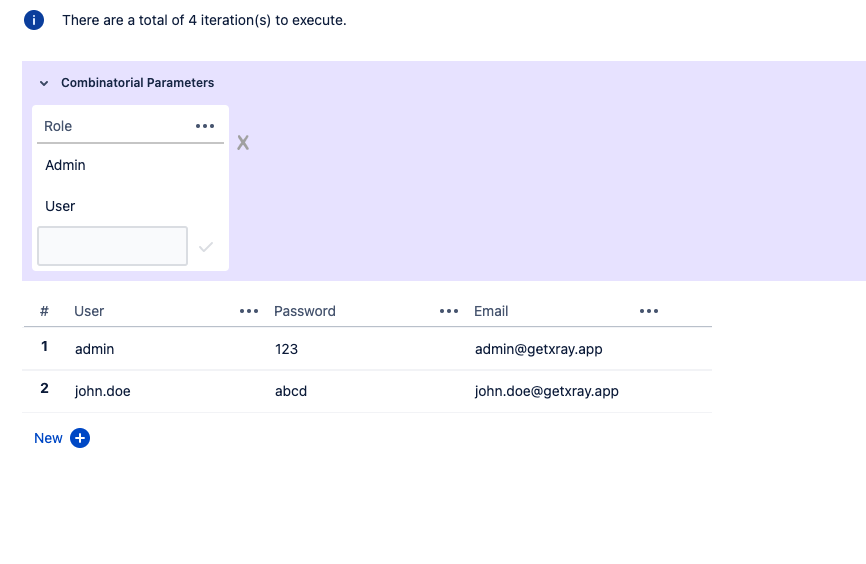Screen dimensions: 866x564
Task: Click the admin user cell
Action: [x=94, y=349]
